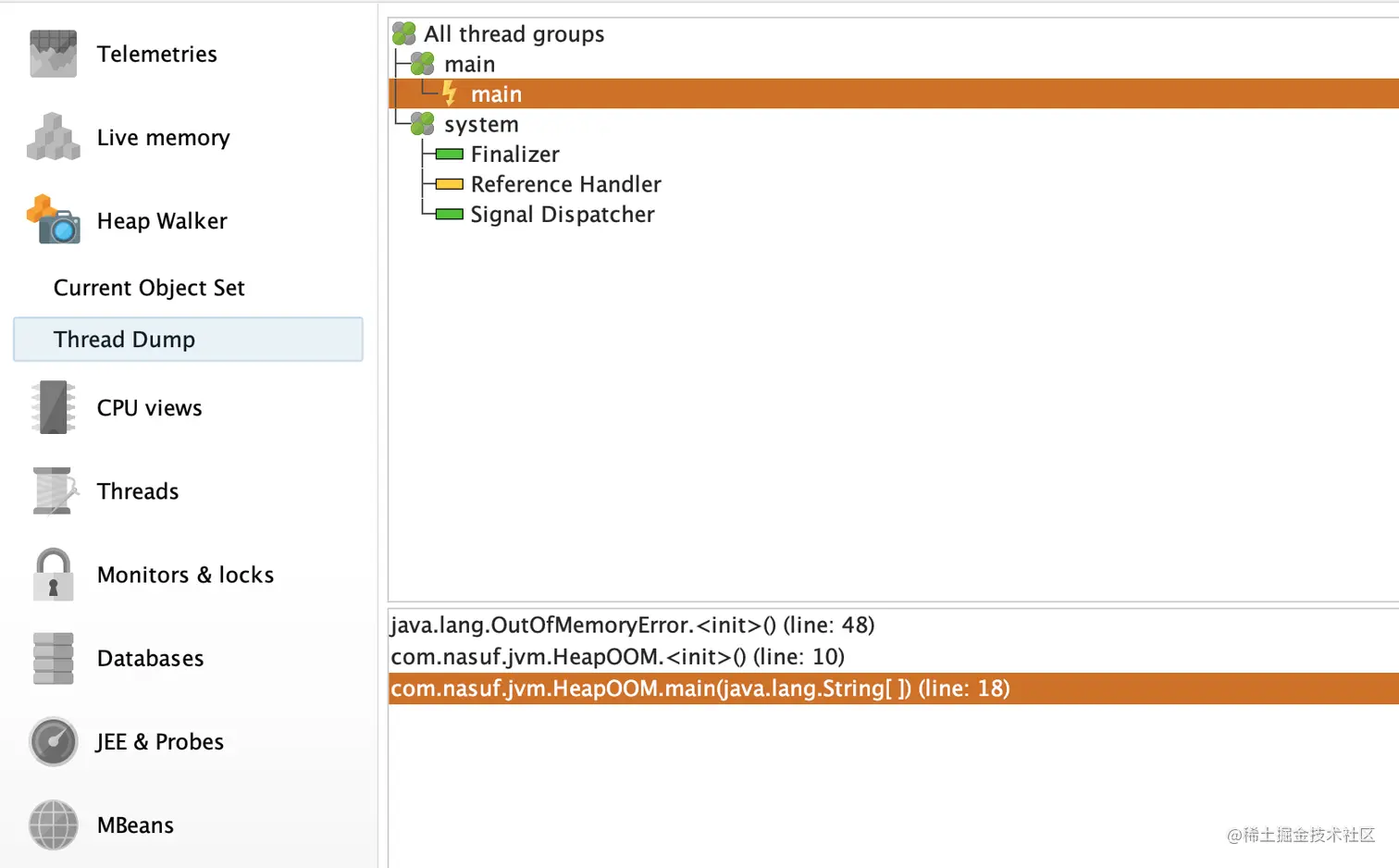The image size is (1399, 868).
Task: Click the lightning icon of main thread
Action: [x=450, y=93]
